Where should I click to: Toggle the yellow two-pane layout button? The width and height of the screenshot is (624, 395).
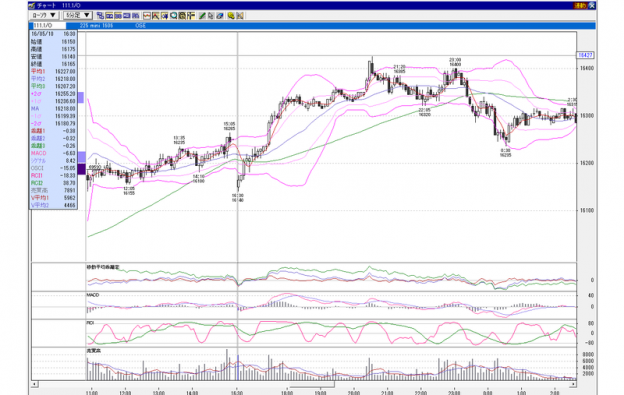coord(109,16)
